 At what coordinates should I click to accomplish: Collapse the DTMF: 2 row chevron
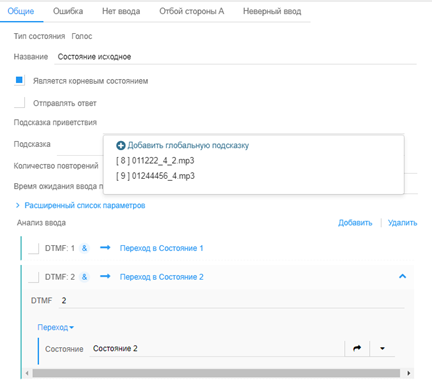[x=403, y=276]
